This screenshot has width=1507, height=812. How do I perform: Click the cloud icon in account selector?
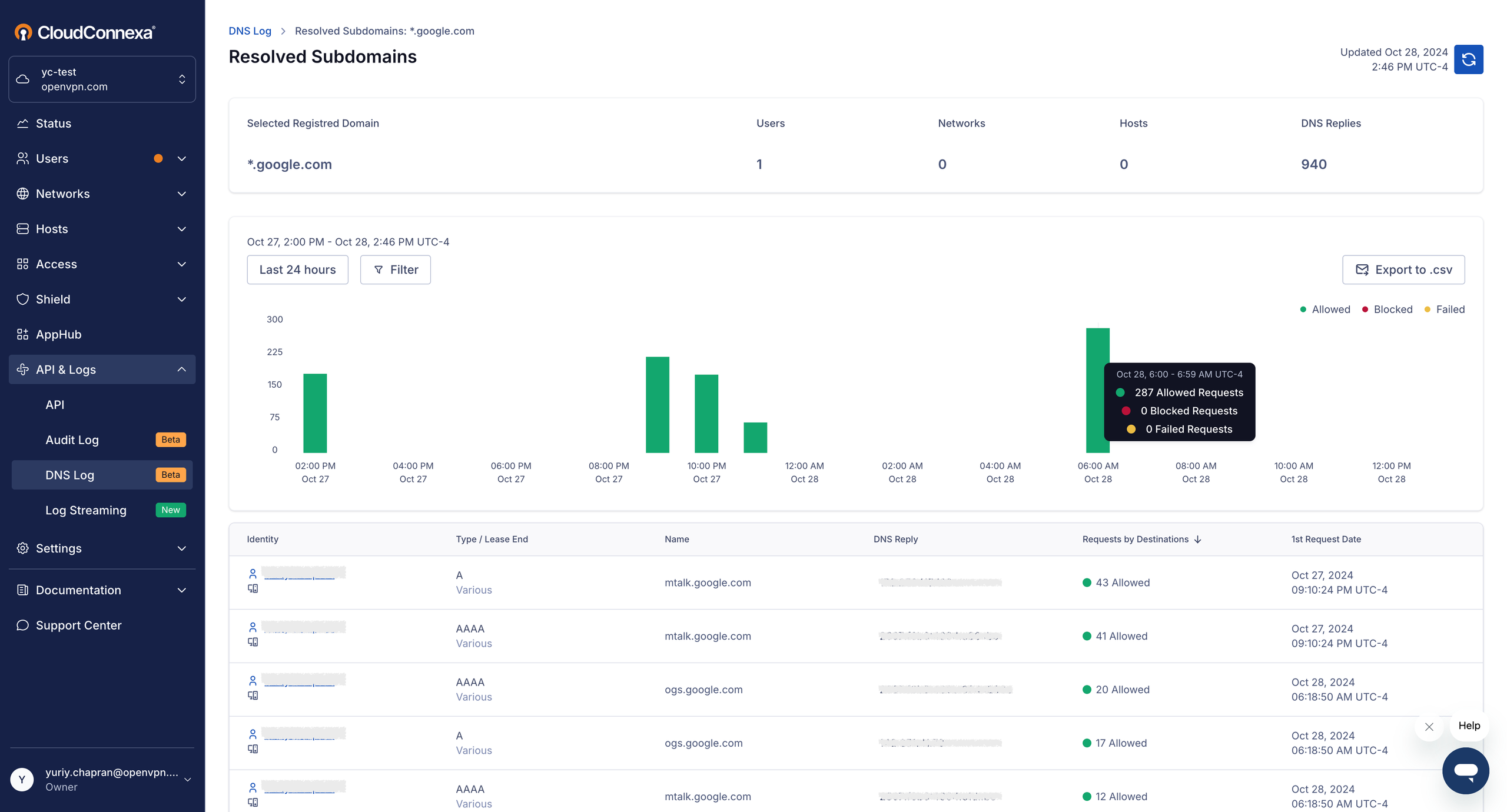click(x=22, y=79)
